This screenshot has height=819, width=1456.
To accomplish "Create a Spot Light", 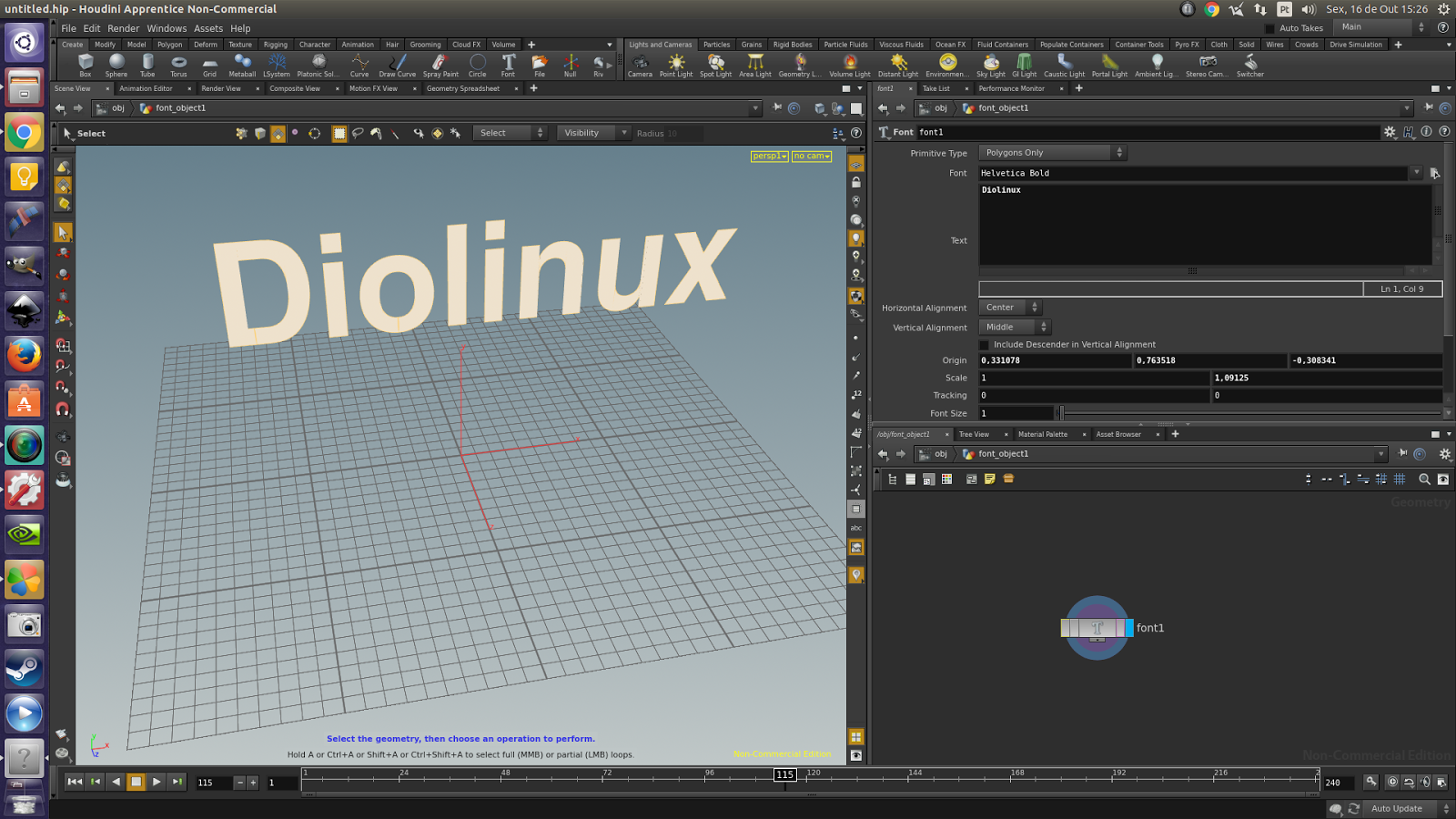I will pos(716,65).
